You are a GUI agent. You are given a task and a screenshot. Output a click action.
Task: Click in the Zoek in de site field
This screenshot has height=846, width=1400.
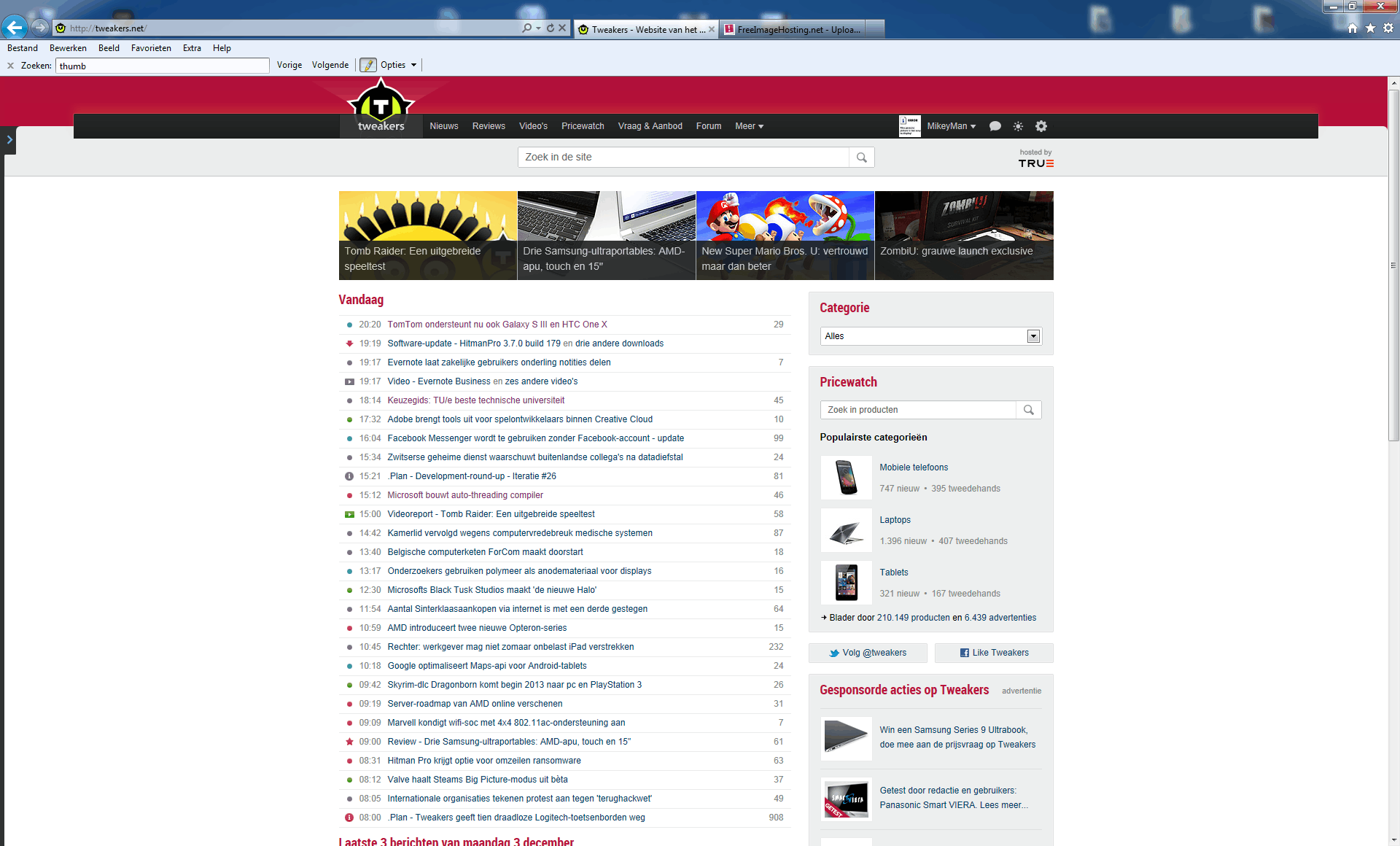[682, 158]
